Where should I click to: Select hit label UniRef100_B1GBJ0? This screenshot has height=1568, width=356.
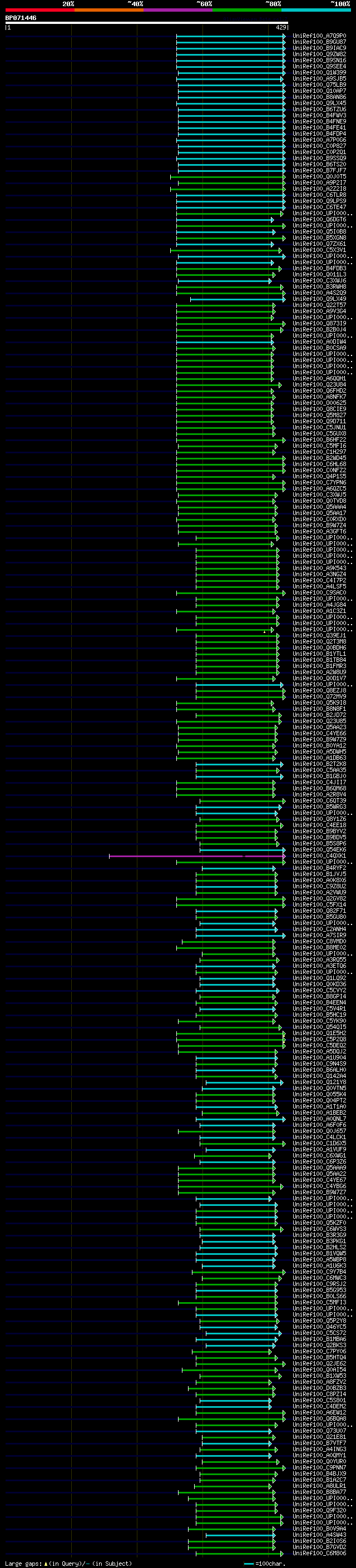tap(319, 776)
